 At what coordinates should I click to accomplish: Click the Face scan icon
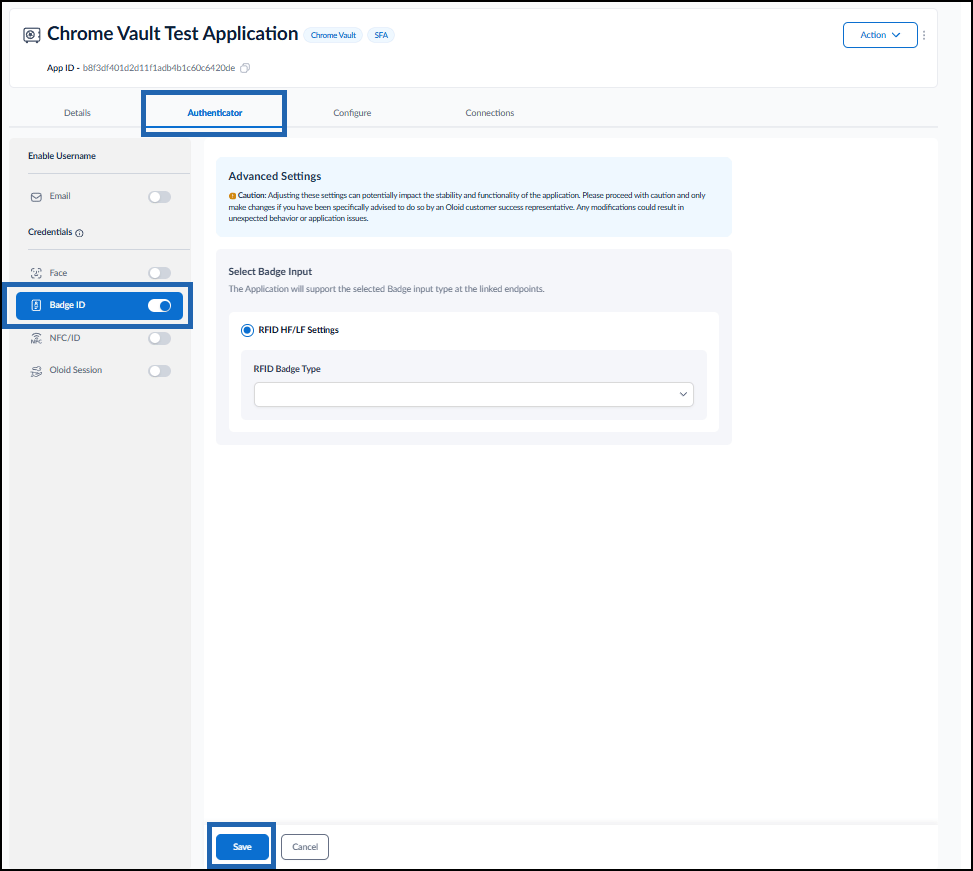click(x=36, y=273)
